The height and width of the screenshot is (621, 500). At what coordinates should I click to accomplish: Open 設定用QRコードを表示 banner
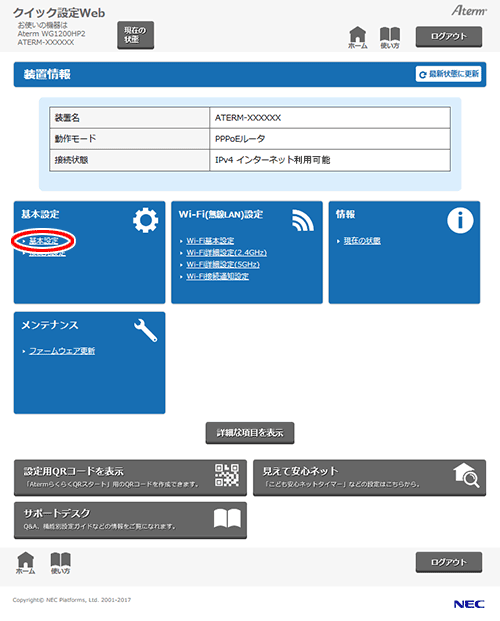(x=130, y=478)
